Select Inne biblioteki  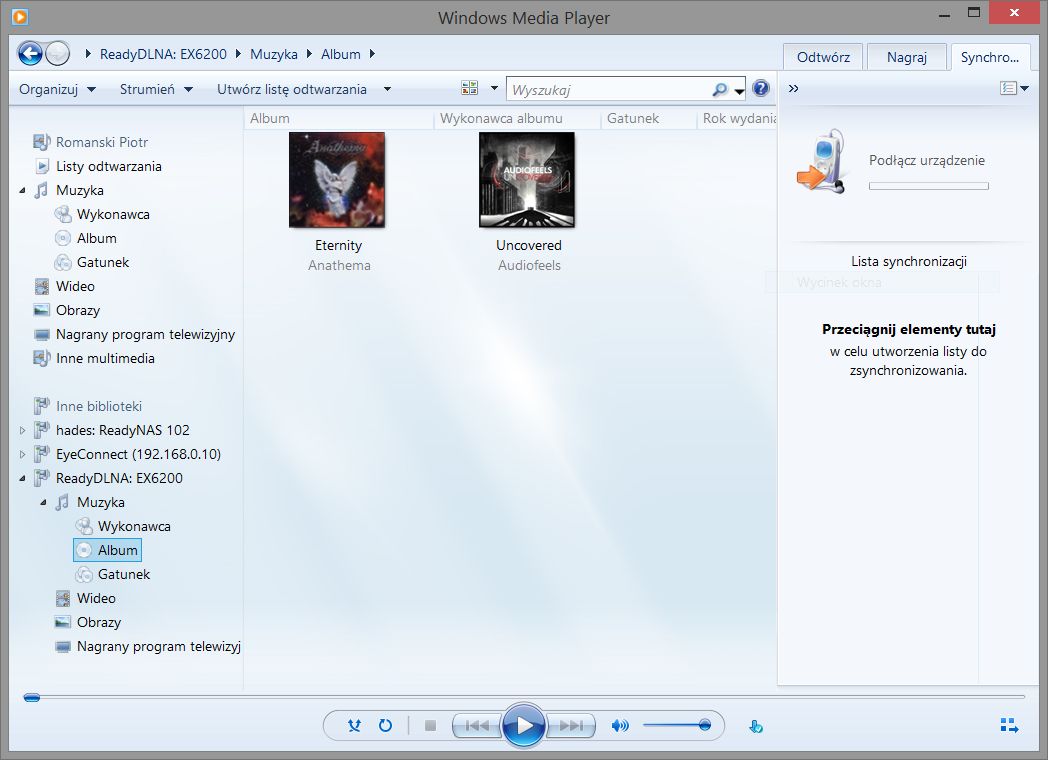(98, 406)
